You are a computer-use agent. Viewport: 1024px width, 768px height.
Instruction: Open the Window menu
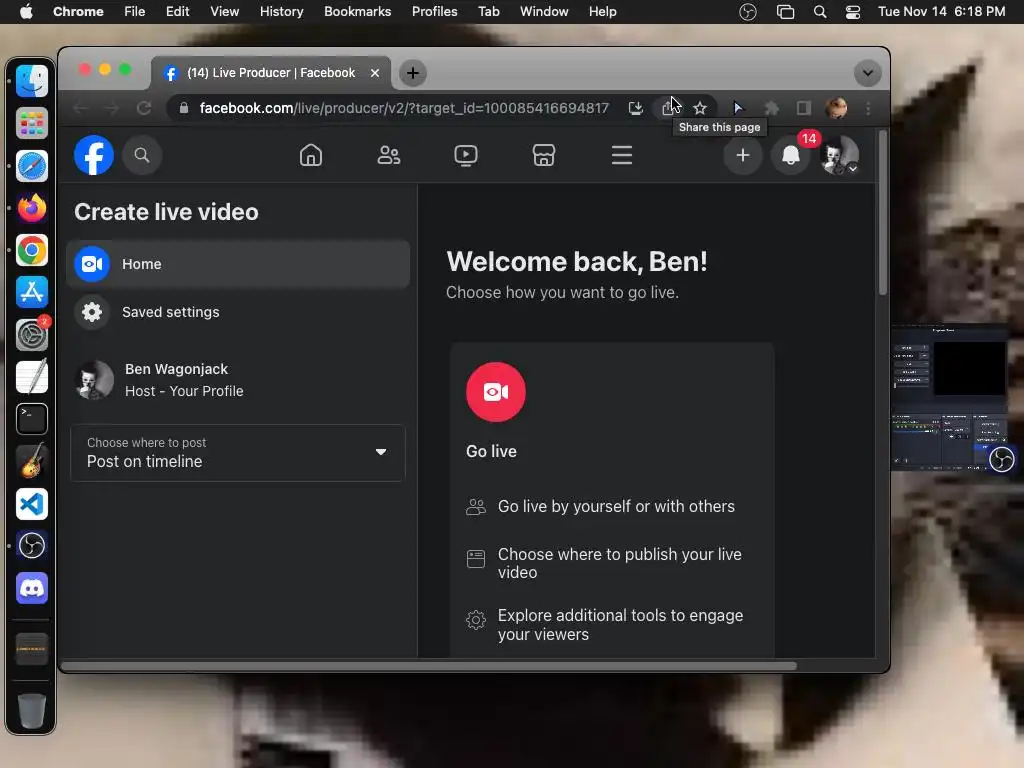tap(544, 12)
